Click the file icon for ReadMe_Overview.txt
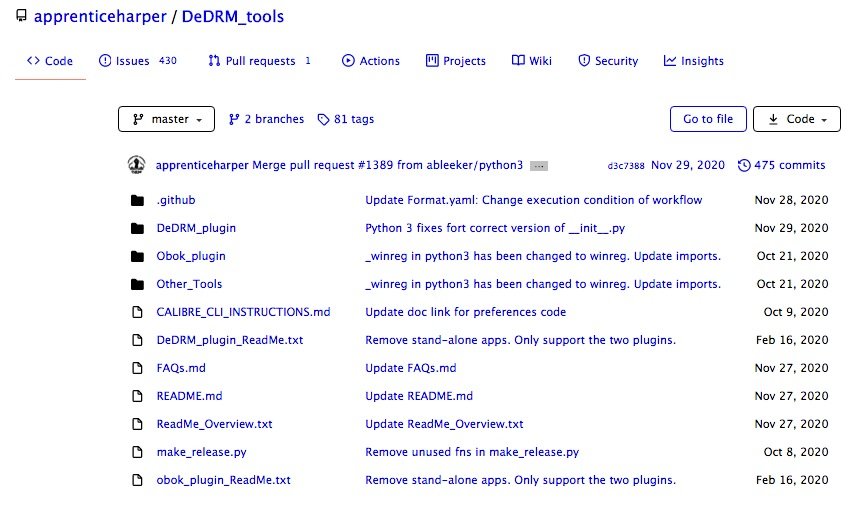Screen dimensions: 855x512 [137, 424]
